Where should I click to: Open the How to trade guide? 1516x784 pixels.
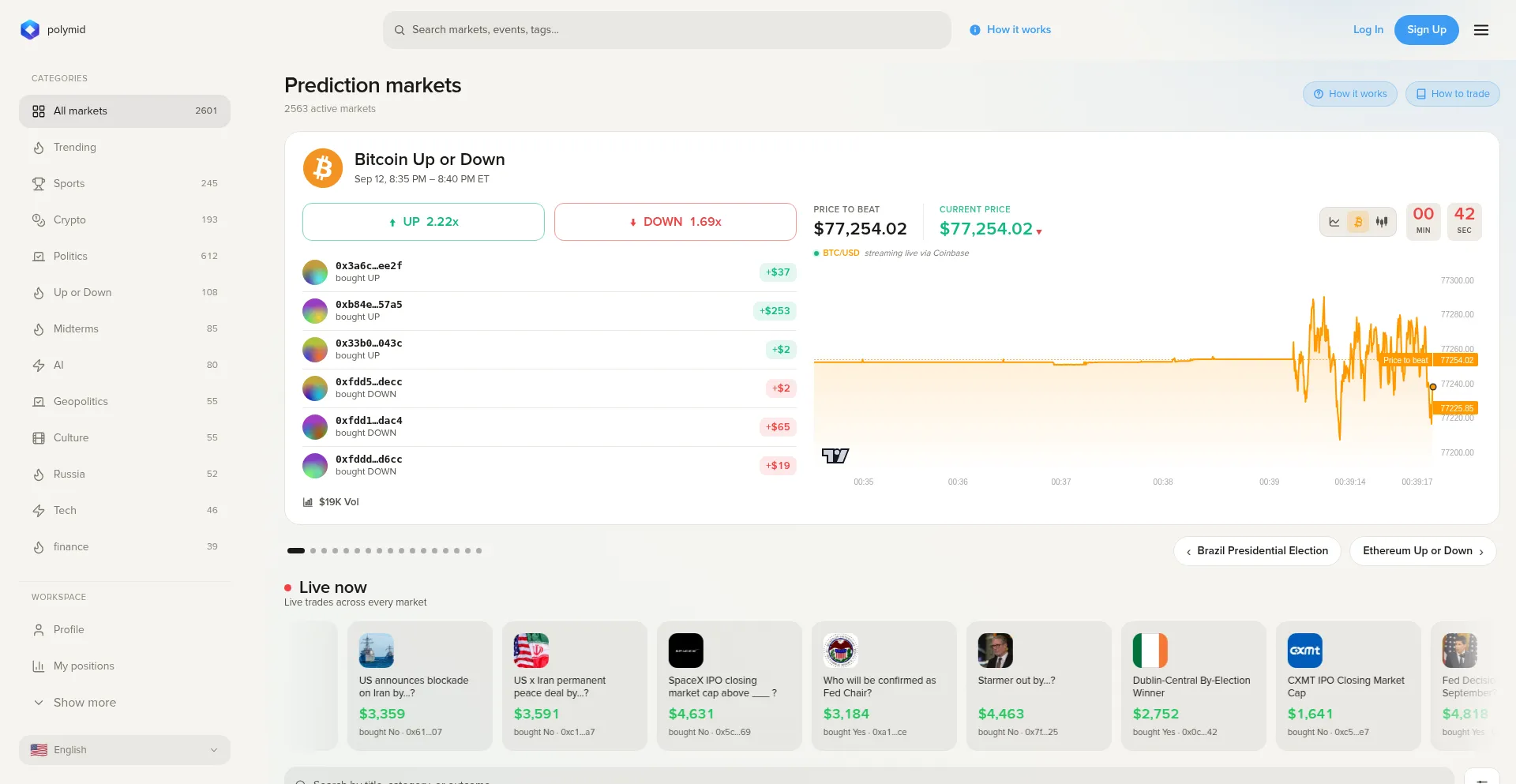coord(1453,94)
